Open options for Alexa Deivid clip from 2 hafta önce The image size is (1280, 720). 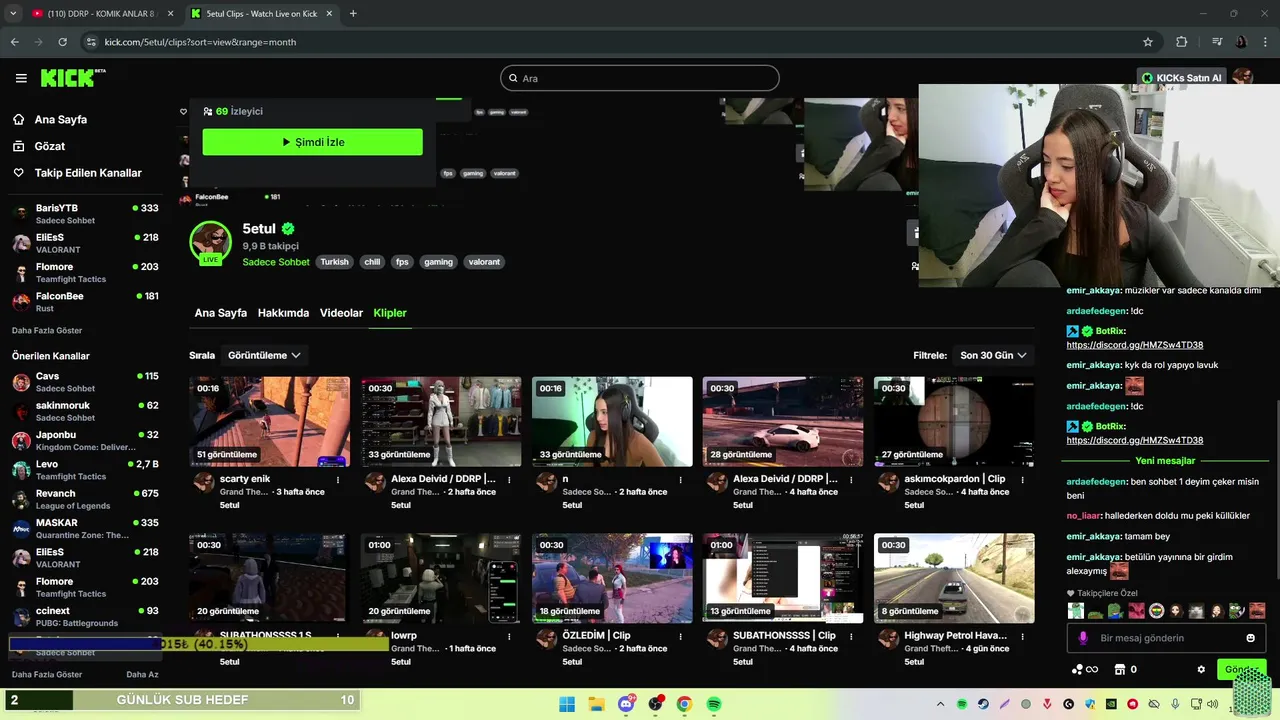point(509,479)
